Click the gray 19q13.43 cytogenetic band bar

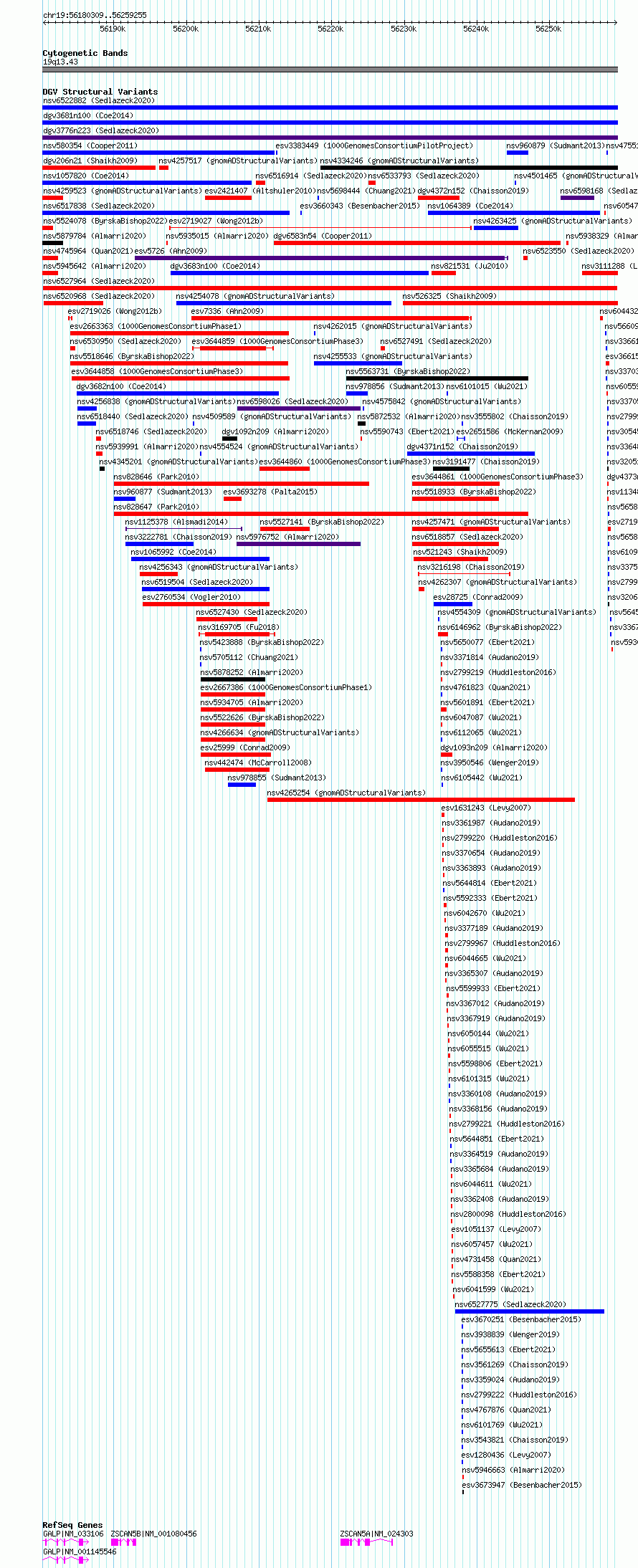coord(330,70)
